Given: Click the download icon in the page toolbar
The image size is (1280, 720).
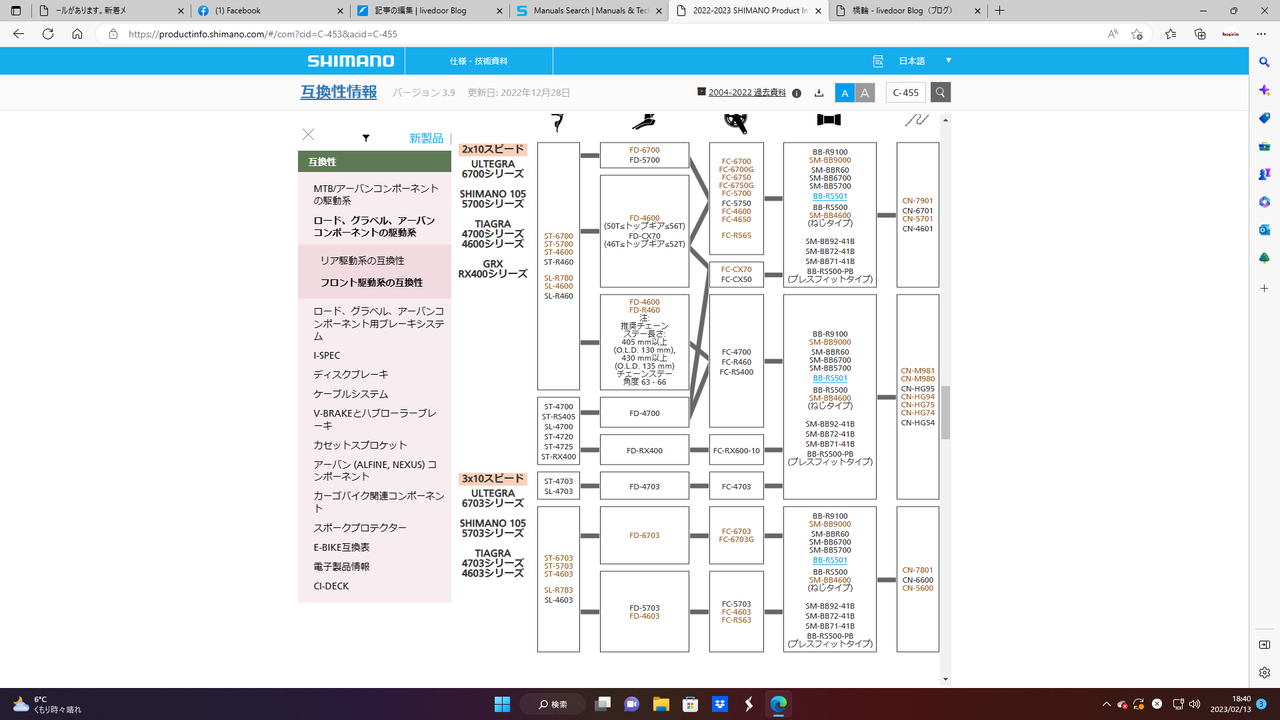Looking at the screenshot, I should [819, 93].
